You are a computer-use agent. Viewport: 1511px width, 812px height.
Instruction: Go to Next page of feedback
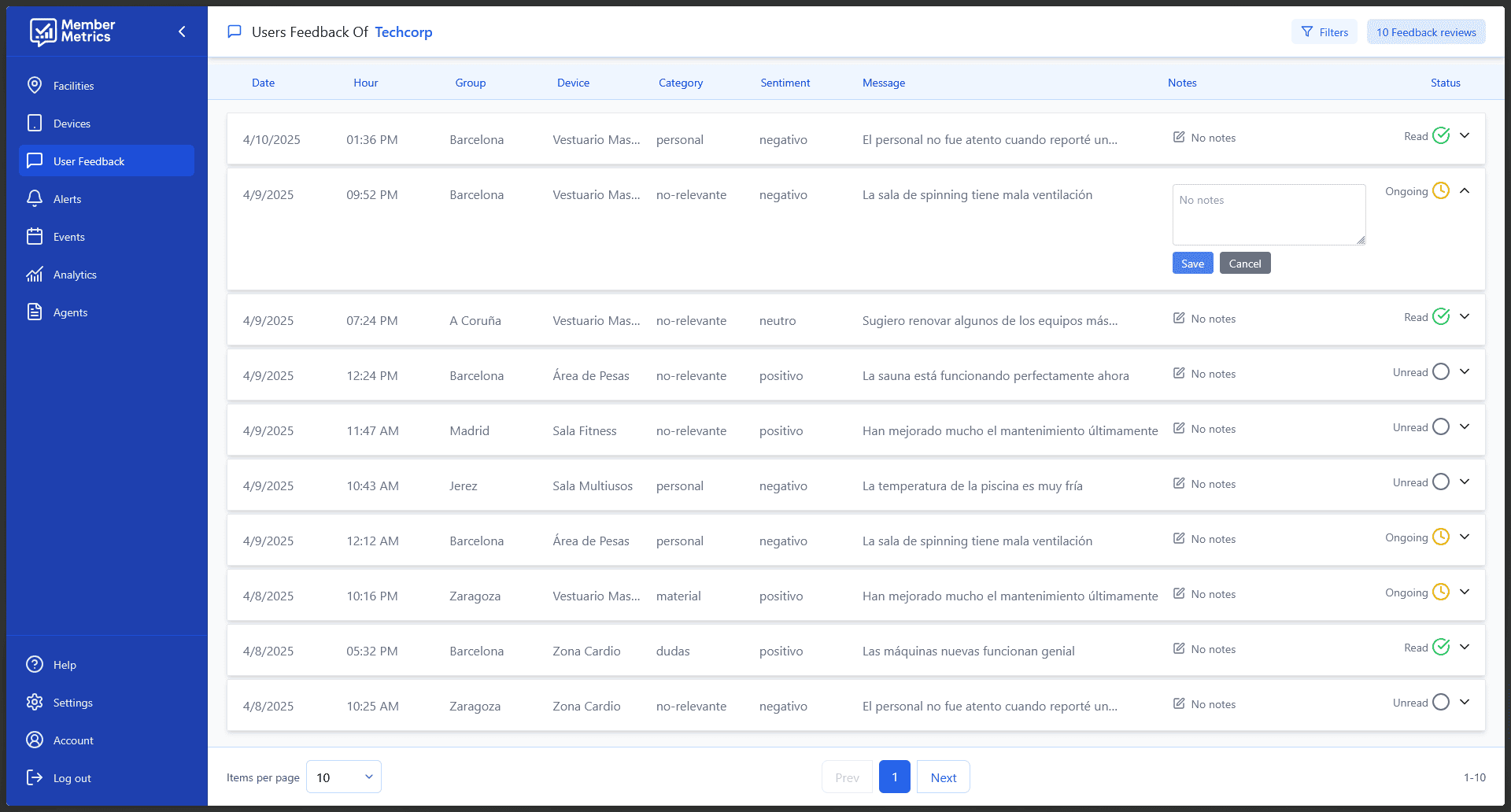943,777
